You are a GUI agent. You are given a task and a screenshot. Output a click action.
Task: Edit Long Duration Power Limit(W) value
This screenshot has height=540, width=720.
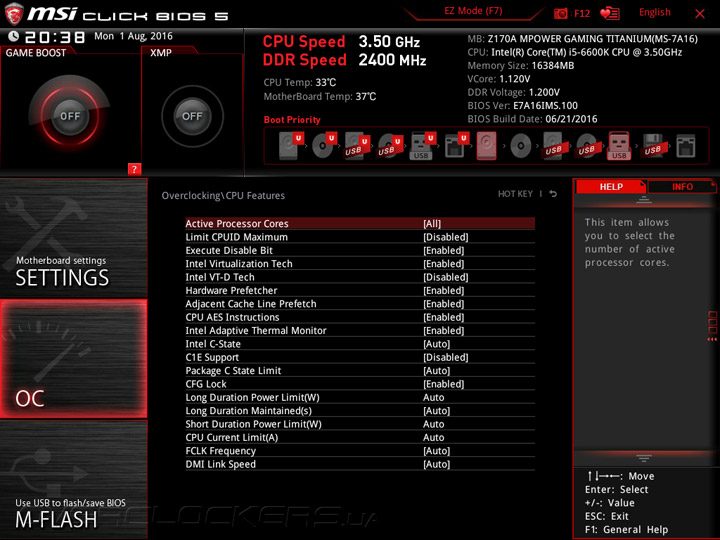(x=360, y=397)
